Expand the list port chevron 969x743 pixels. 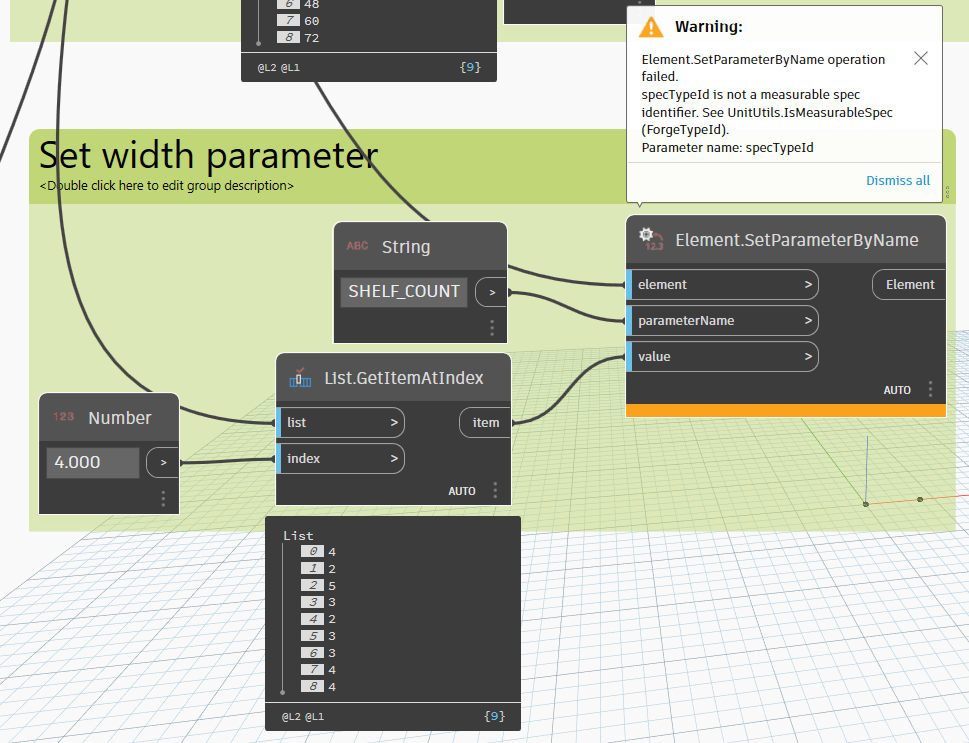tap(394, 422)
